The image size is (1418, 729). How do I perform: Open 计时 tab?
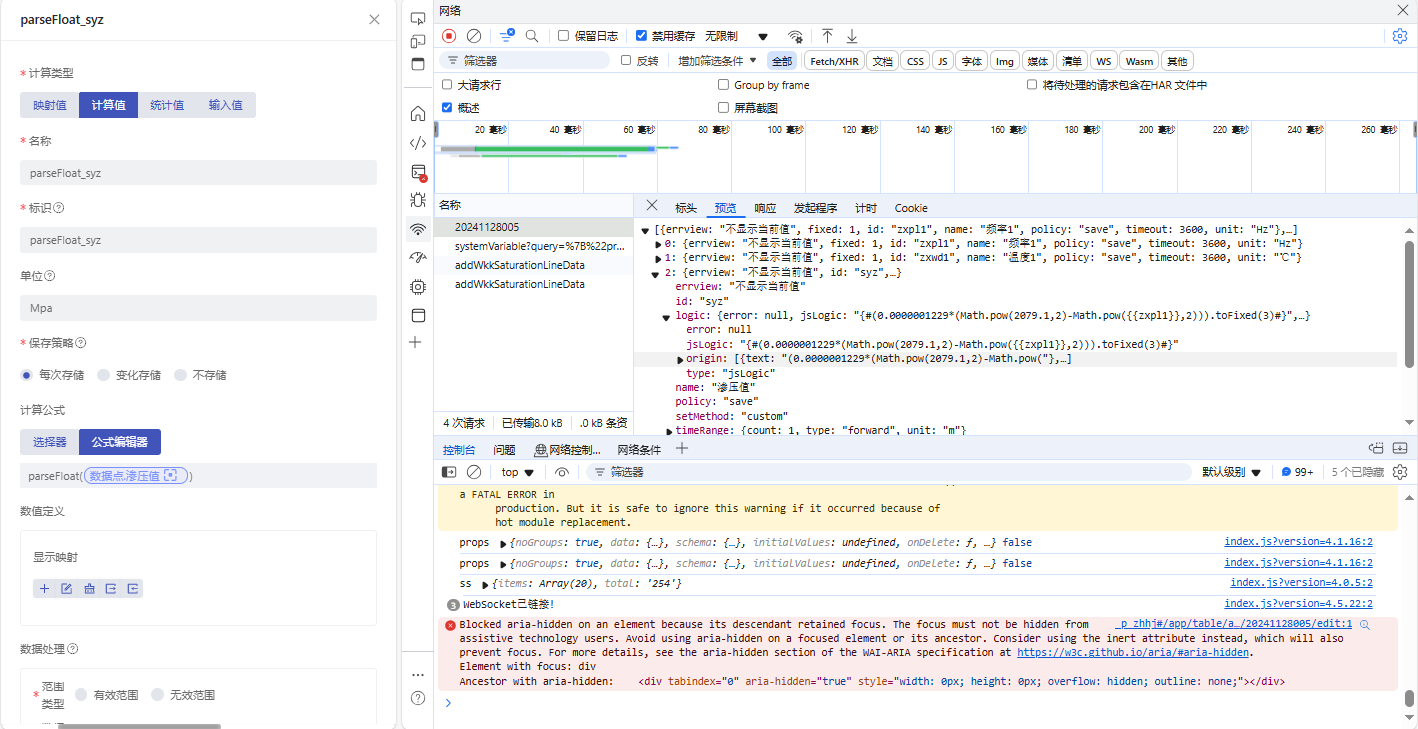pyautogui.click(x=866, y=208)
